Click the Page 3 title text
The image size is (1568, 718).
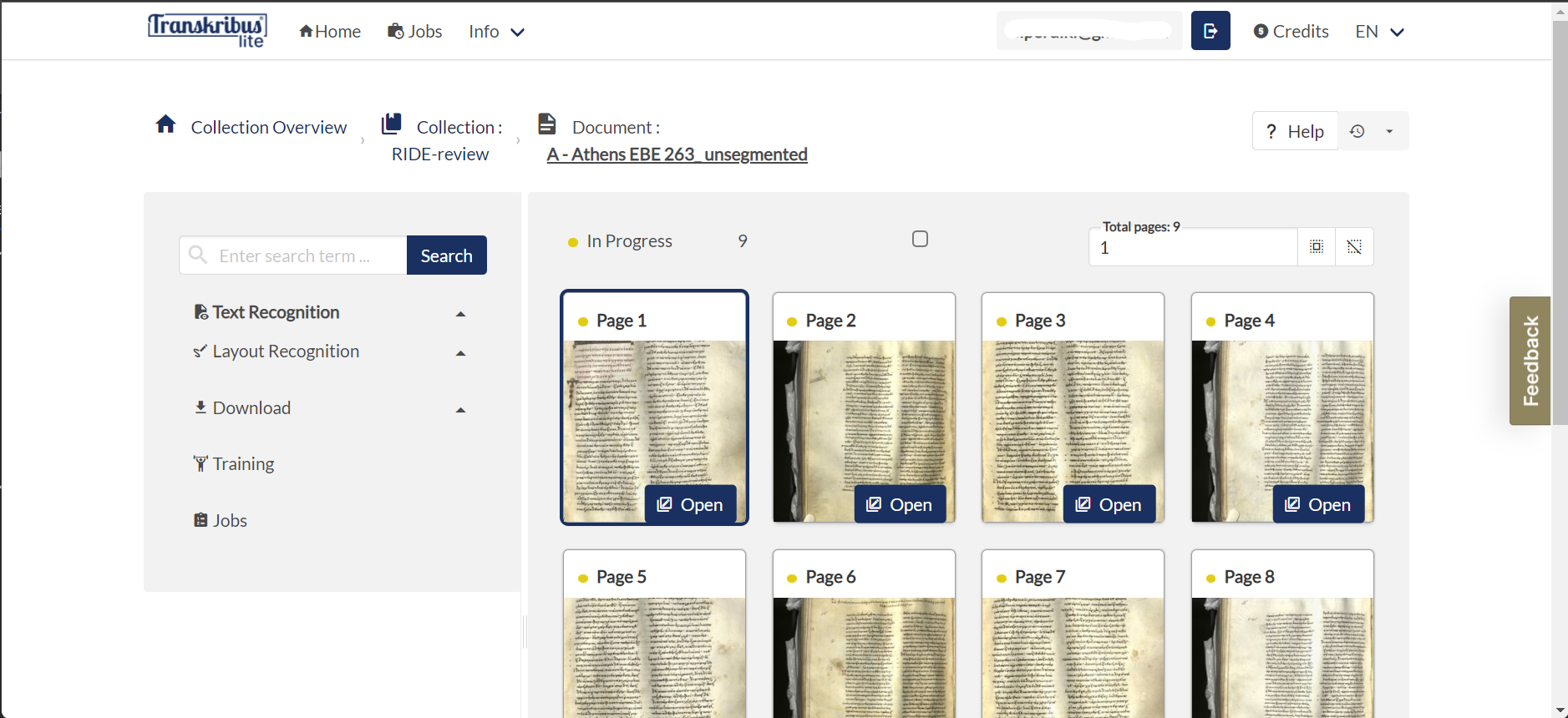click(1040, 321)
